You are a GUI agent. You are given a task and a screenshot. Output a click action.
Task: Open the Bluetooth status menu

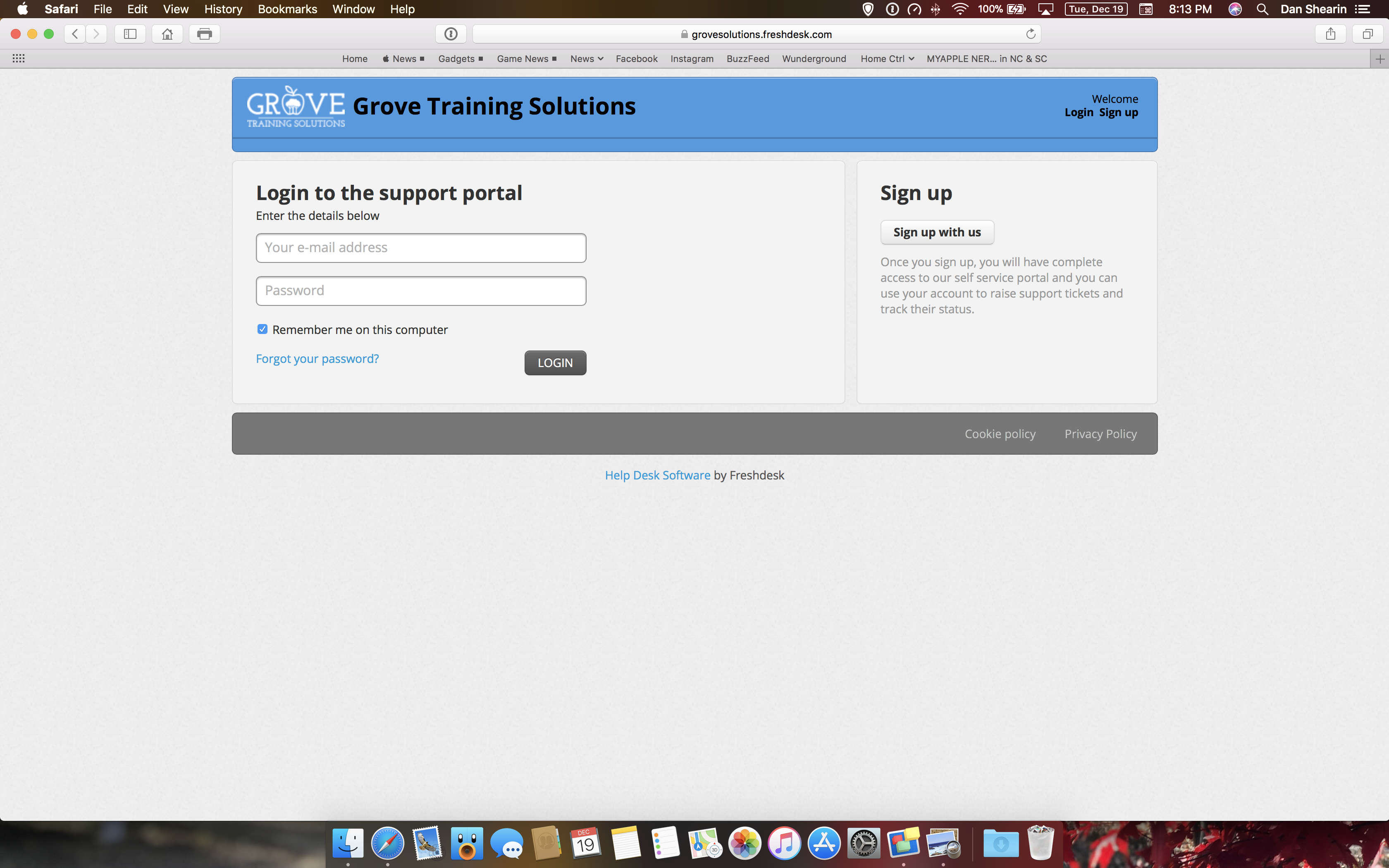936,9
